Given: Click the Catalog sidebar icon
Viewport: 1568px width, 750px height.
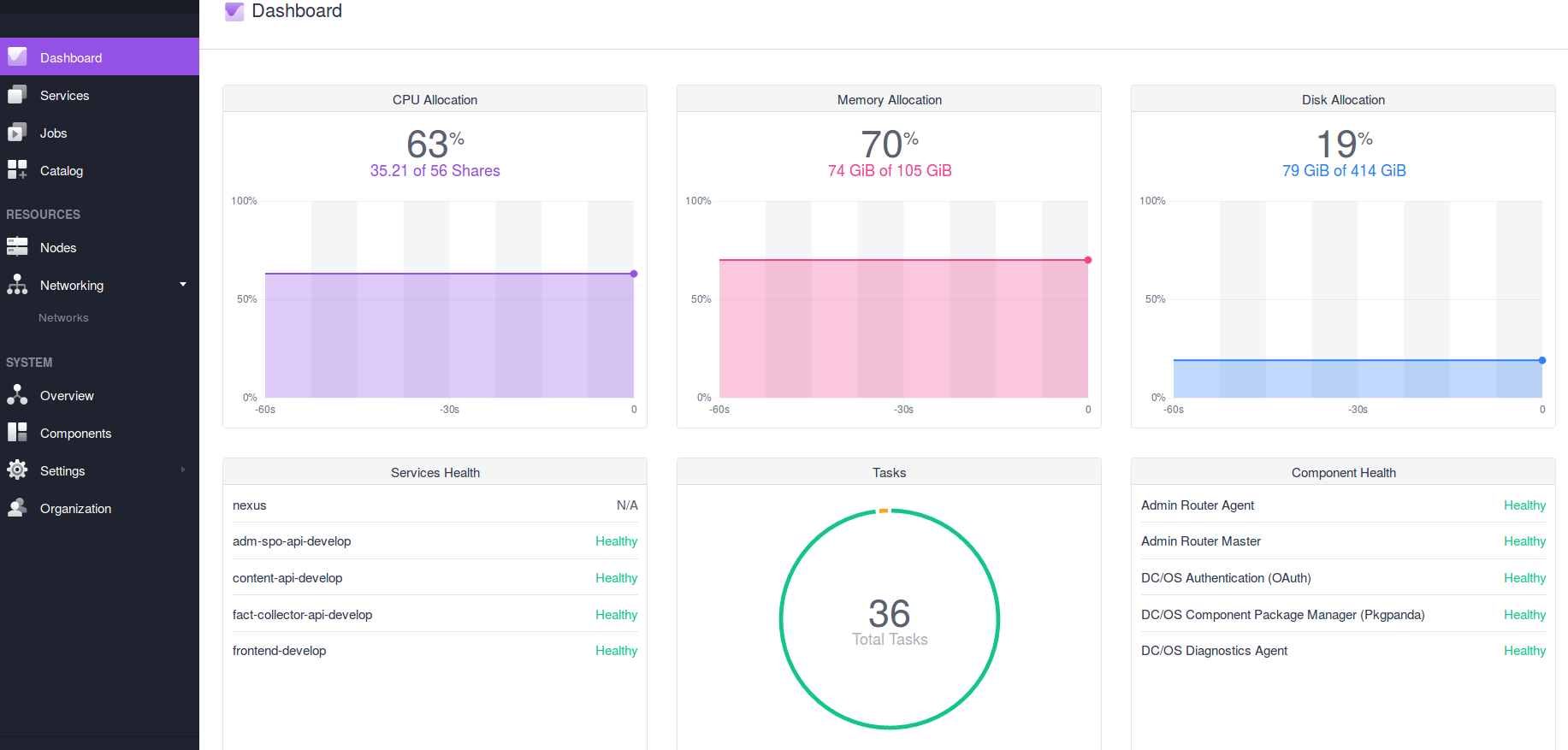Looking at the screenshot, I should [x=17, y=170].
